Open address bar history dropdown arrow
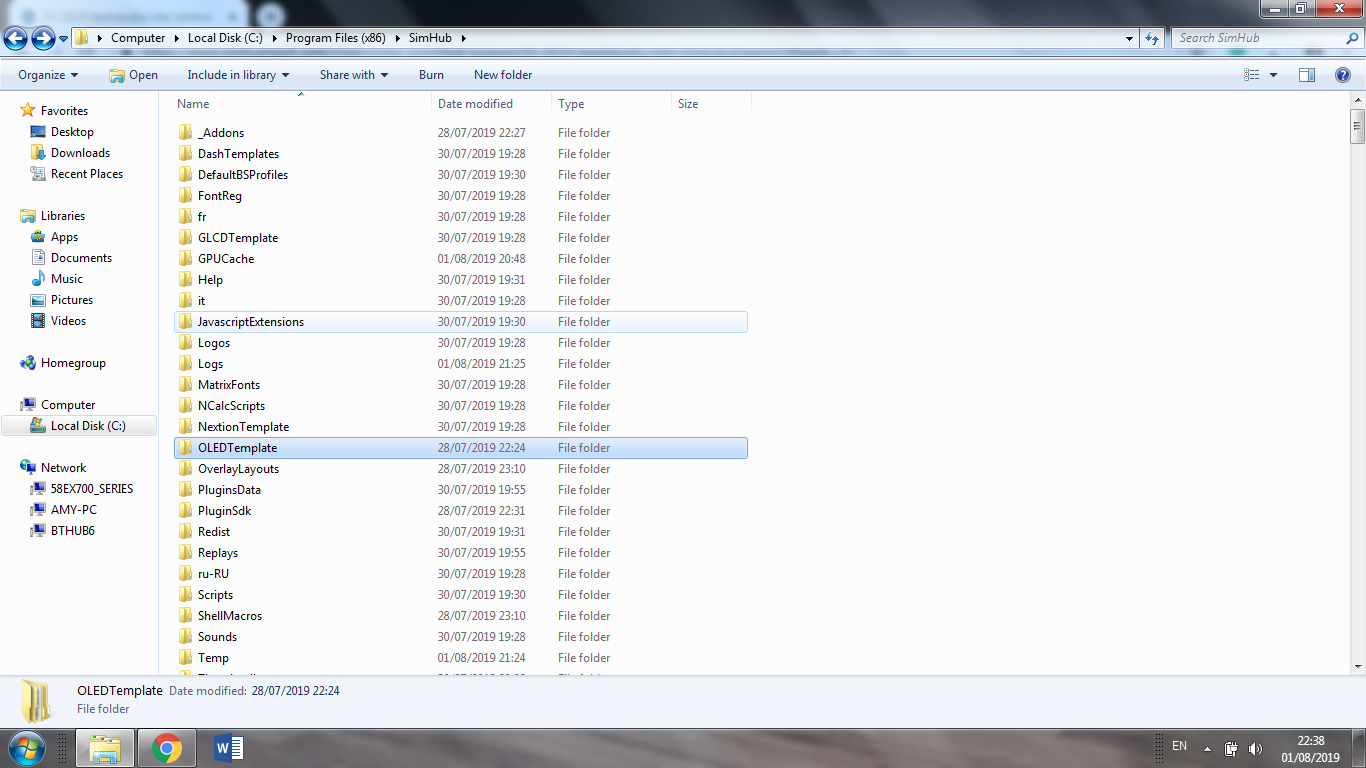Screen dimensions: 1366x768 pos(1129,38)
